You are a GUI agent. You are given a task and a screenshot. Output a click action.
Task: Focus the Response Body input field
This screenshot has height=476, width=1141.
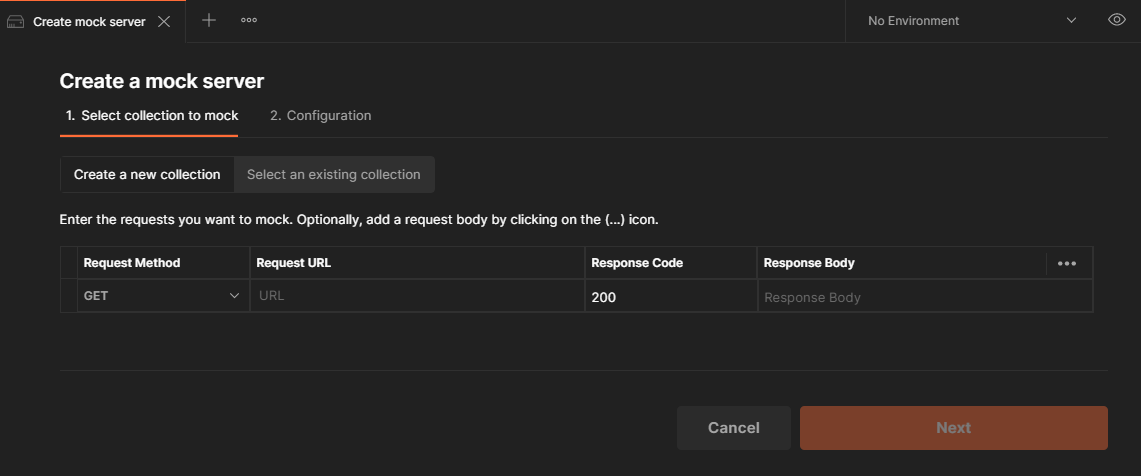[x=925, y=297]
